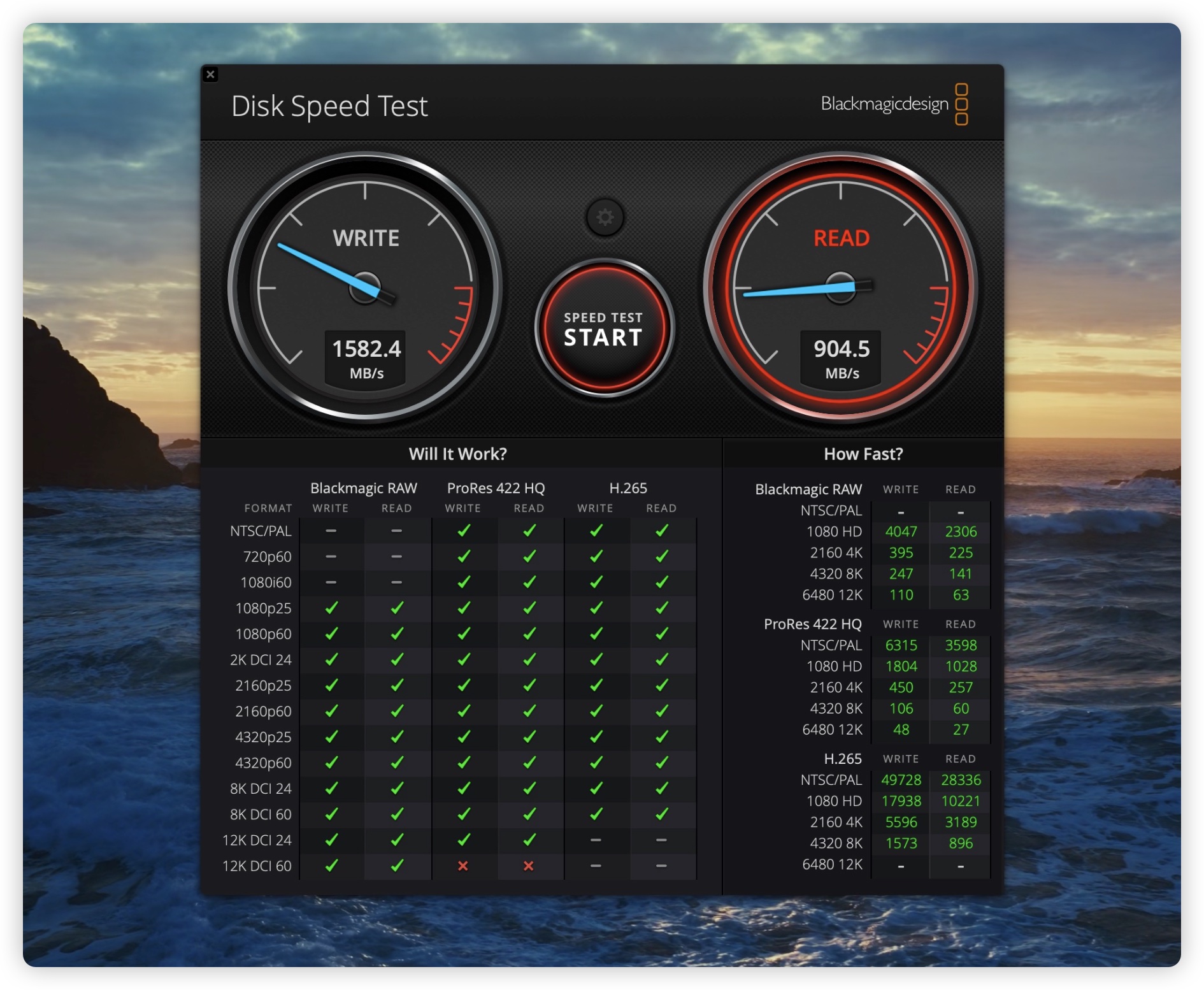Open the settings gear above Start

coord(605,217)
